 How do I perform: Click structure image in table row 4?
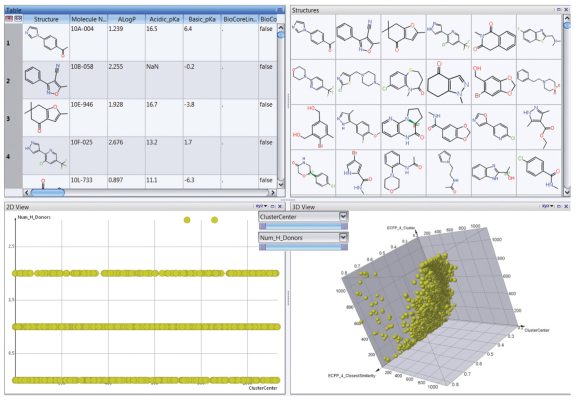pyautogui.click(x=46, y=156)
